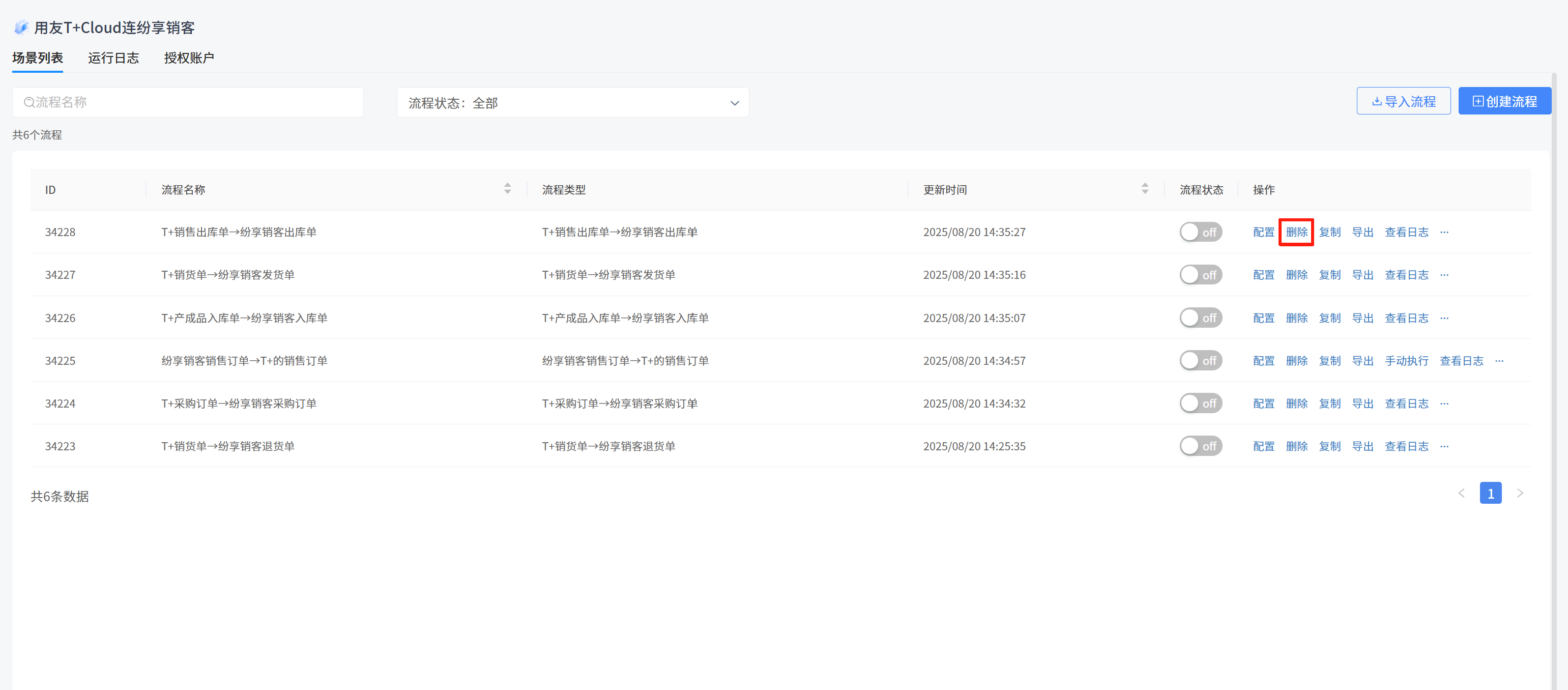Click 配置 for flow 34227
1568x690 pixels.
tap(1264, 275)
